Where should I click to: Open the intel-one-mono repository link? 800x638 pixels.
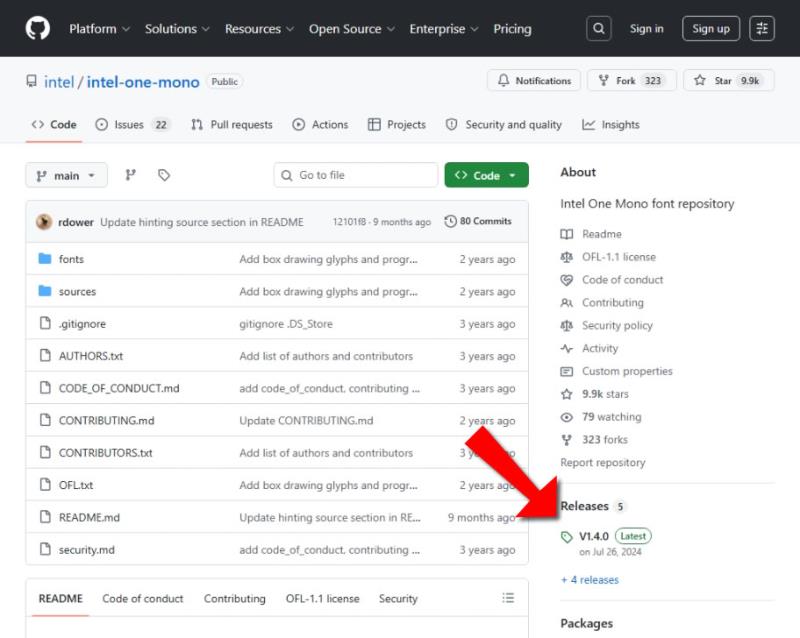[143, 82]
